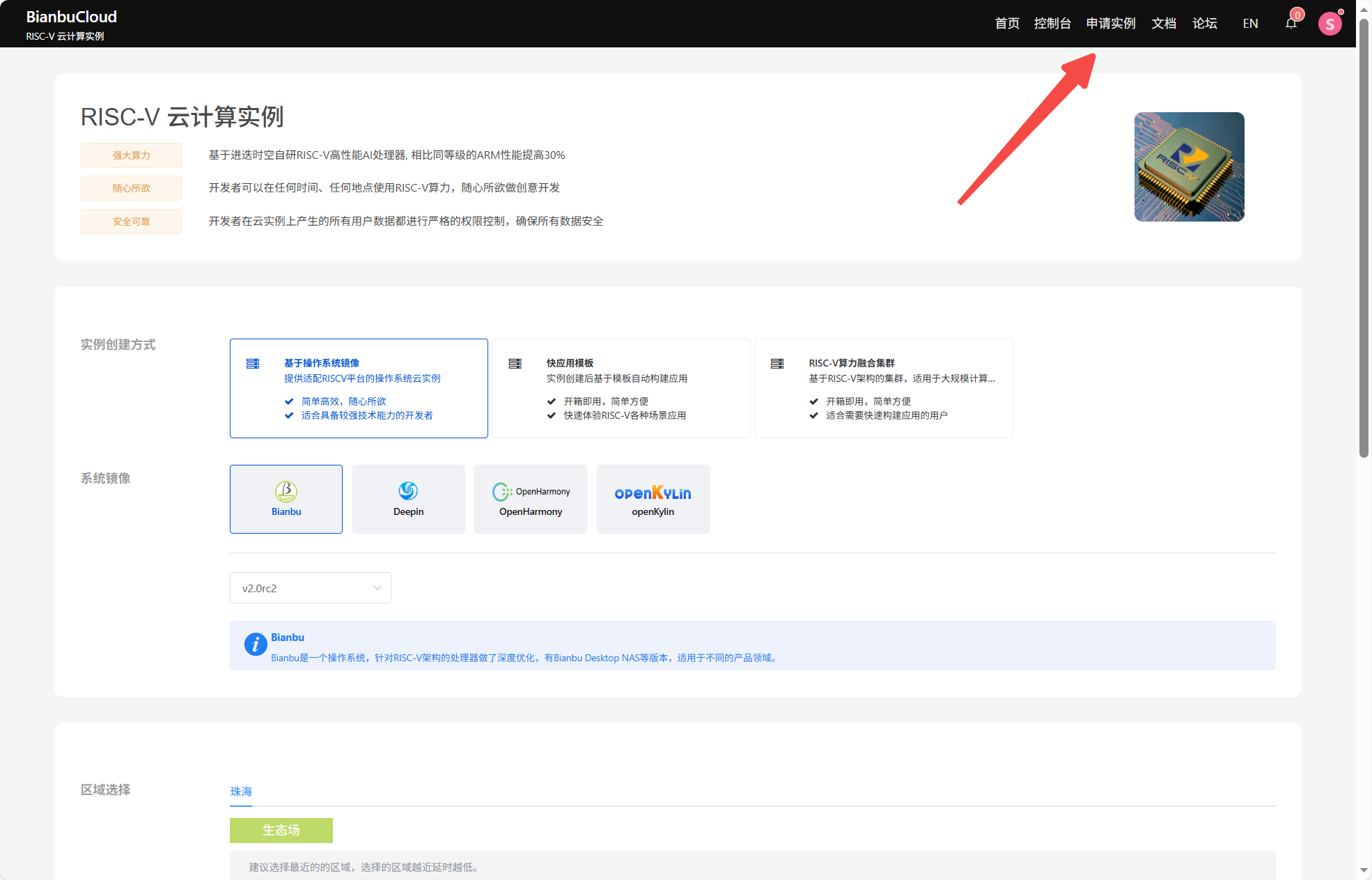Click the BianbuCloud logo text
The width and height of the screenshot is (1372, 880).
[x=71, y=17]
